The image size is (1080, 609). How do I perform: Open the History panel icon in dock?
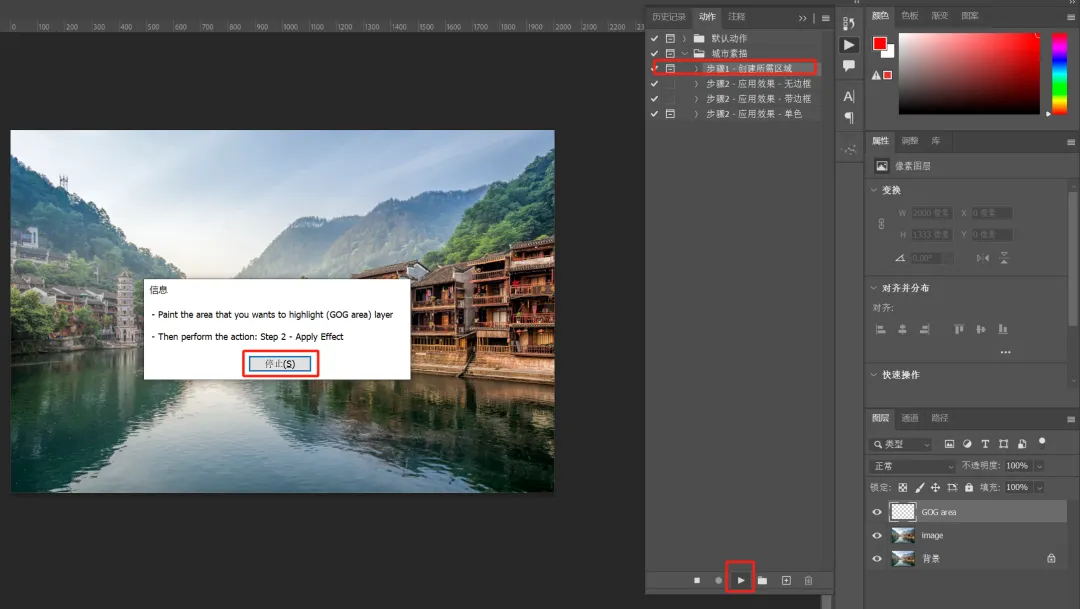849,23
